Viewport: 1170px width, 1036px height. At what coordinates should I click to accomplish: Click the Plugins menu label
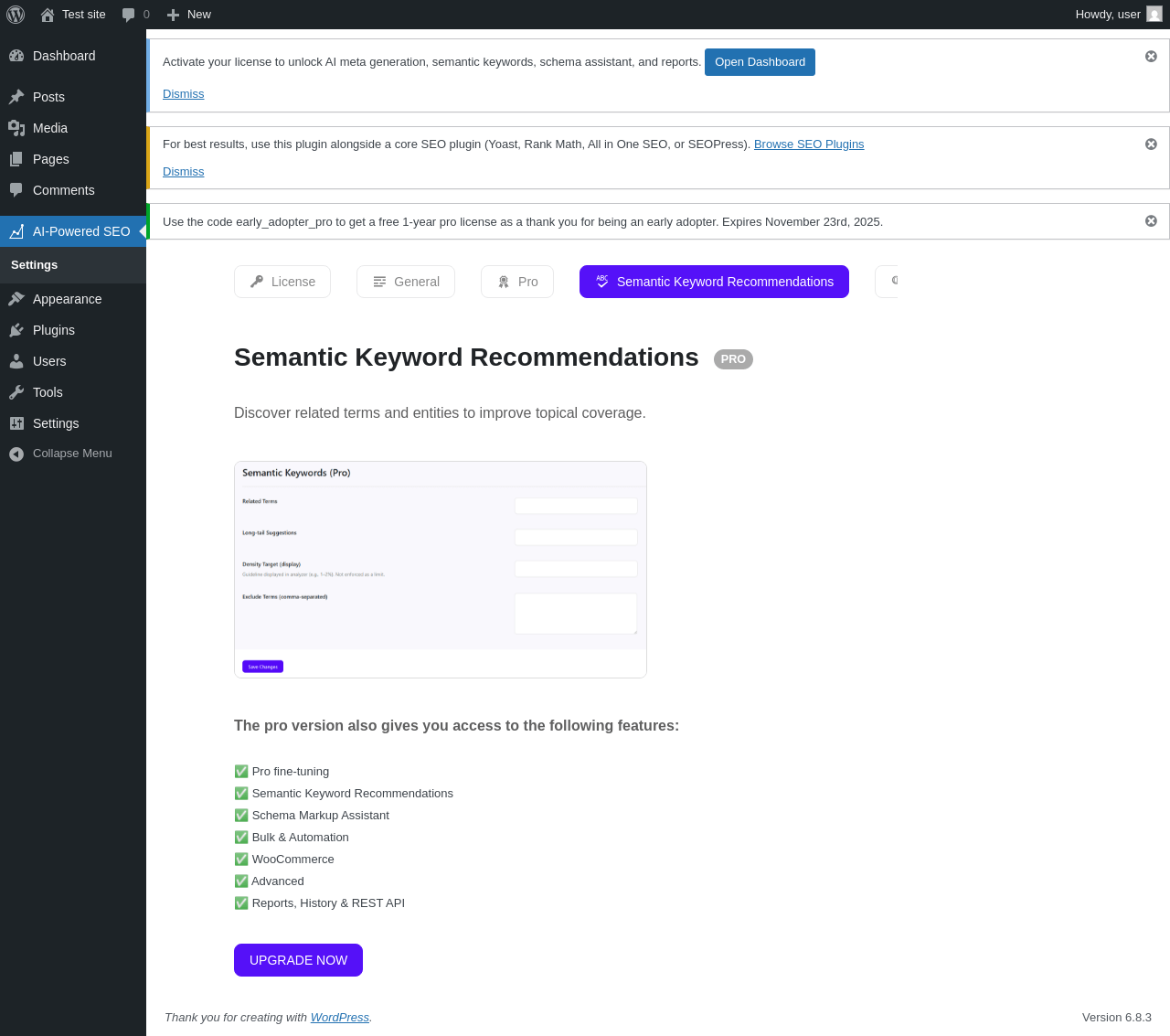[x=54, y=330]
